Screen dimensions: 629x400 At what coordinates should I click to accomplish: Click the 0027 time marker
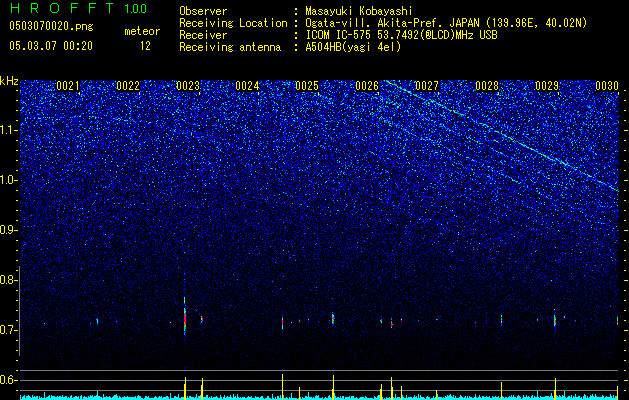pyautogui.click(x=427, y=86)
